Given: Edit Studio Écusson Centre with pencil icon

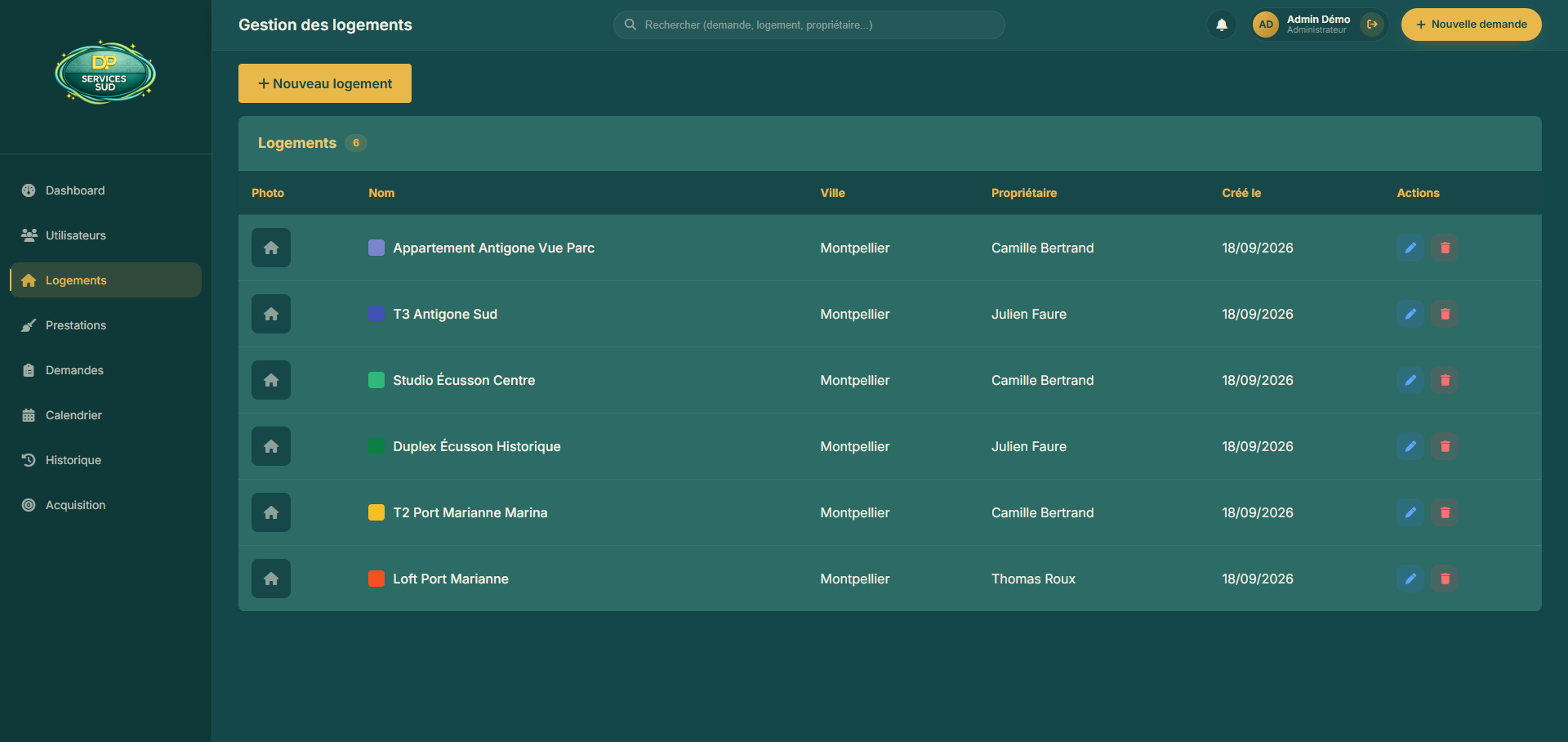Looking at the screenshot, I should (1410, 380).
